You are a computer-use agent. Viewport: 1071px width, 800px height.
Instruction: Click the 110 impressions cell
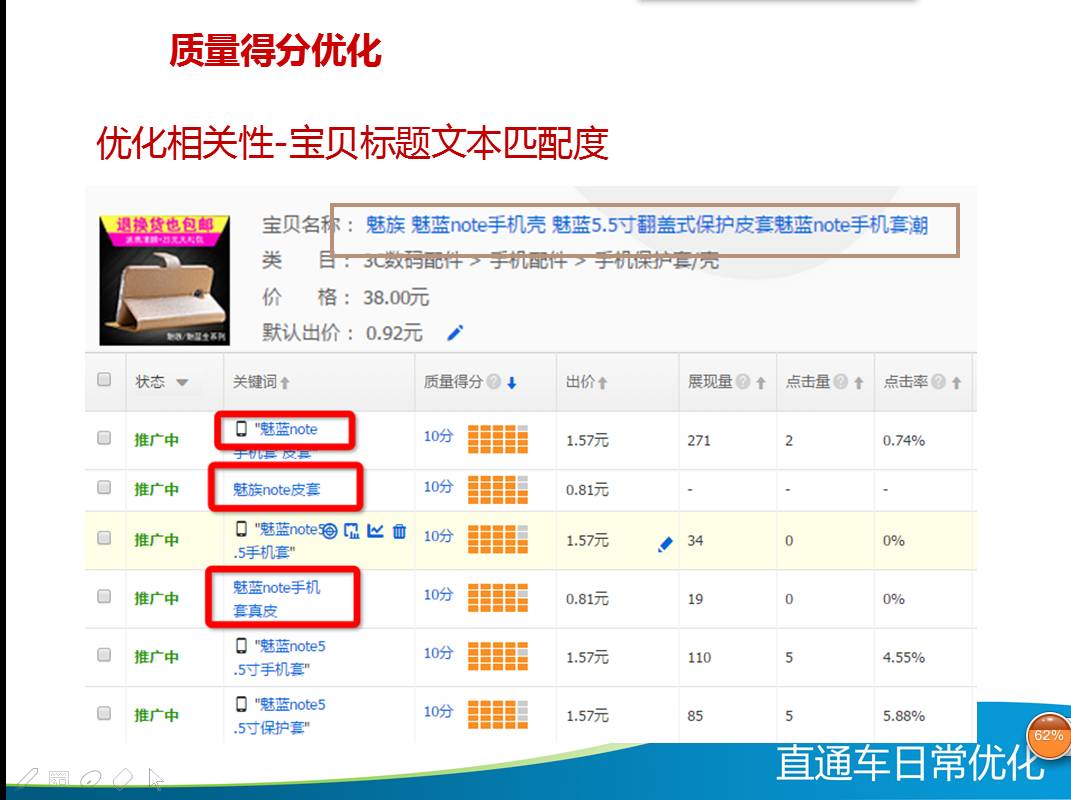pos(699,657)
